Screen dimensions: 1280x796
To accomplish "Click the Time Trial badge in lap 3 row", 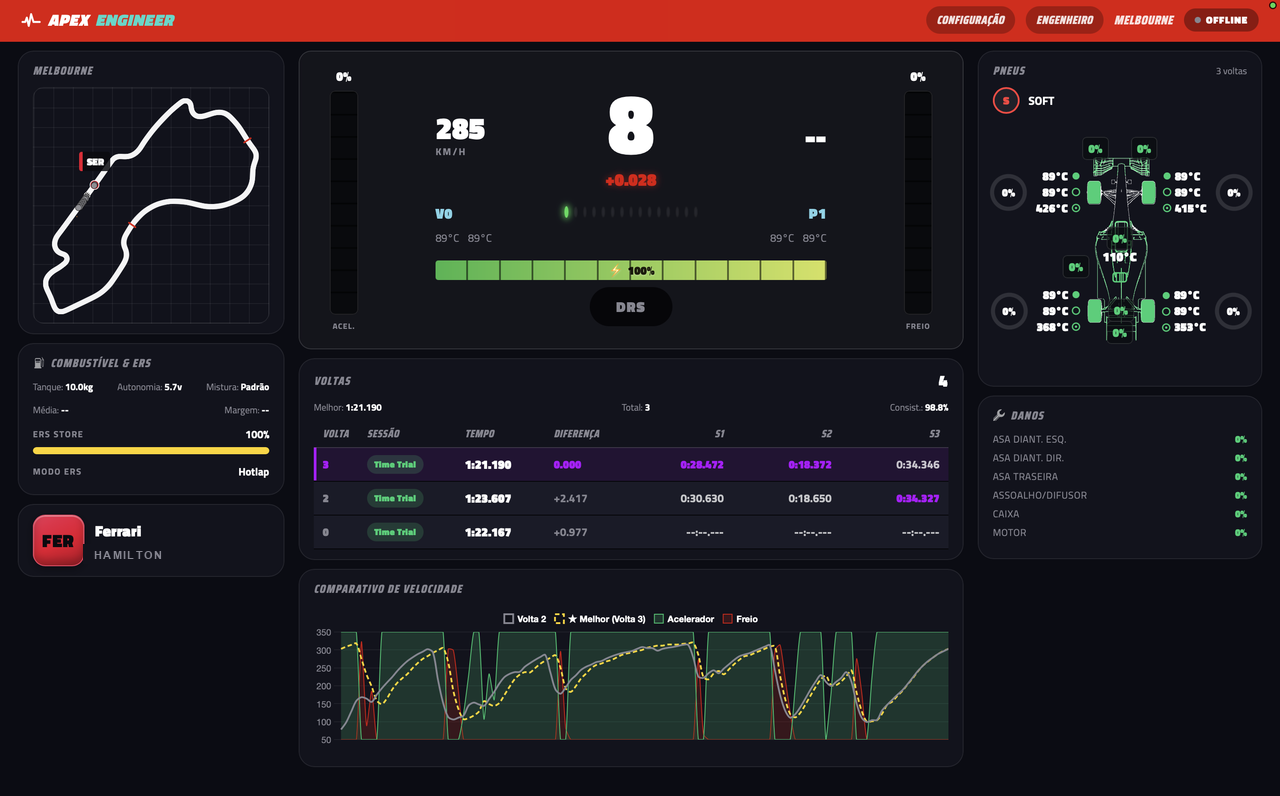I will [395, 465].
